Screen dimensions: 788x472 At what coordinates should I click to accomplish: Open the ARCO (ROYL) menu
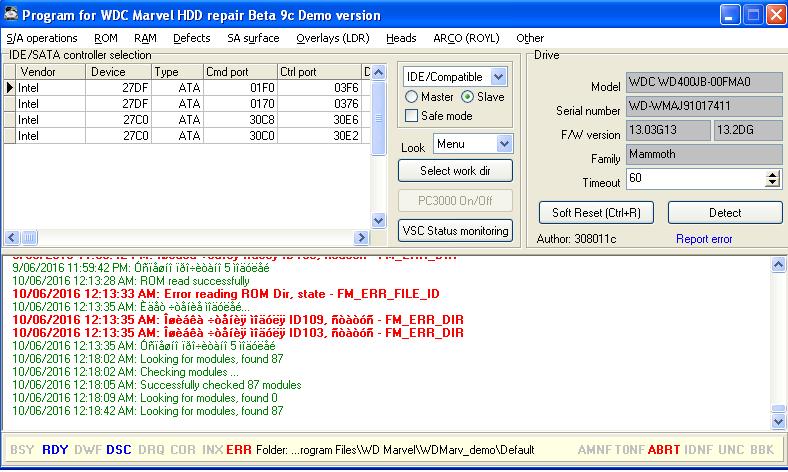pos(466,38)
